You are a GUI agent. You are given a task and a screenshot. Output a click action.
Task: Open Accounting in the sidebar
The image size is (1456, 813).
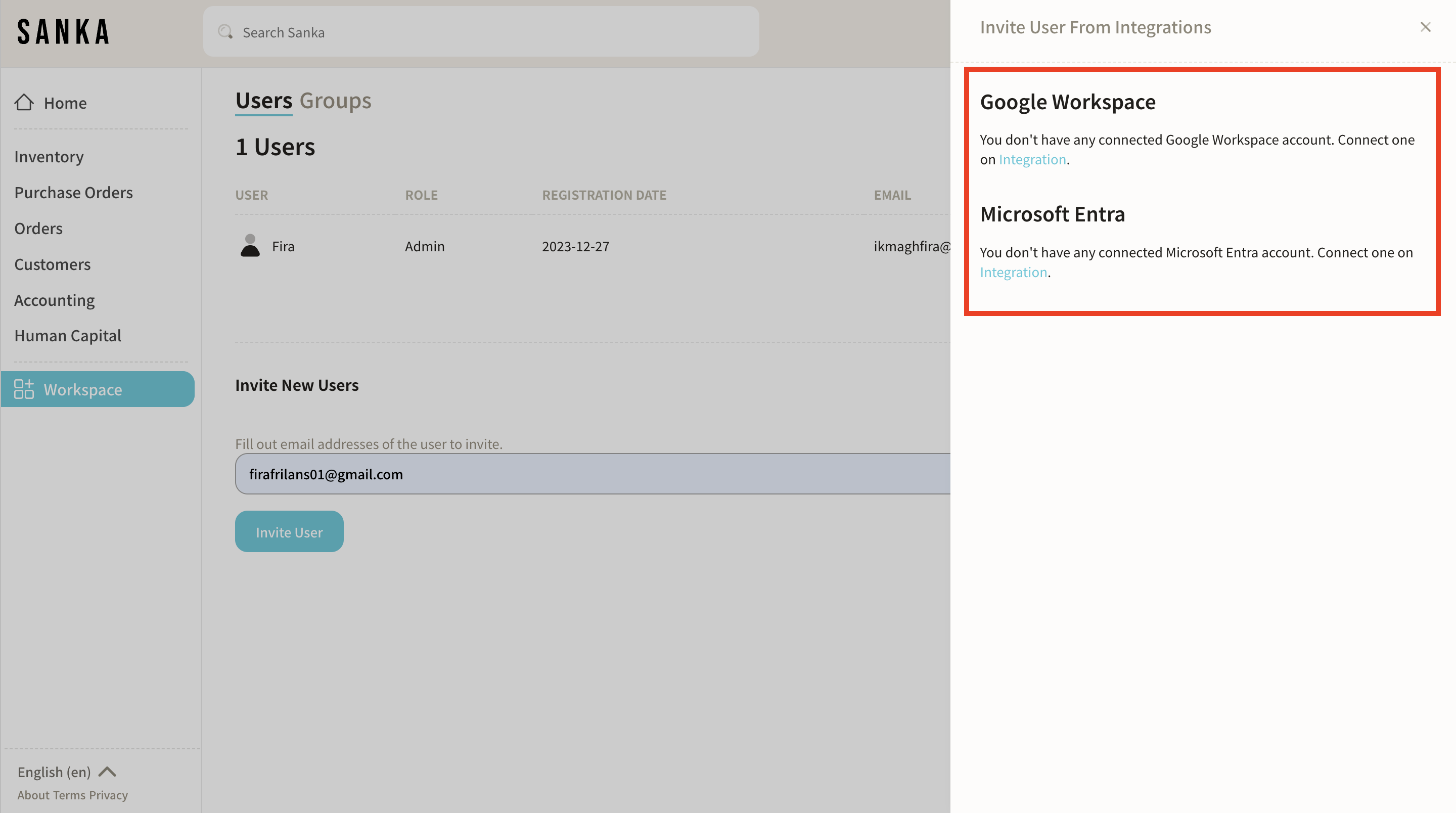coord(54,300)
